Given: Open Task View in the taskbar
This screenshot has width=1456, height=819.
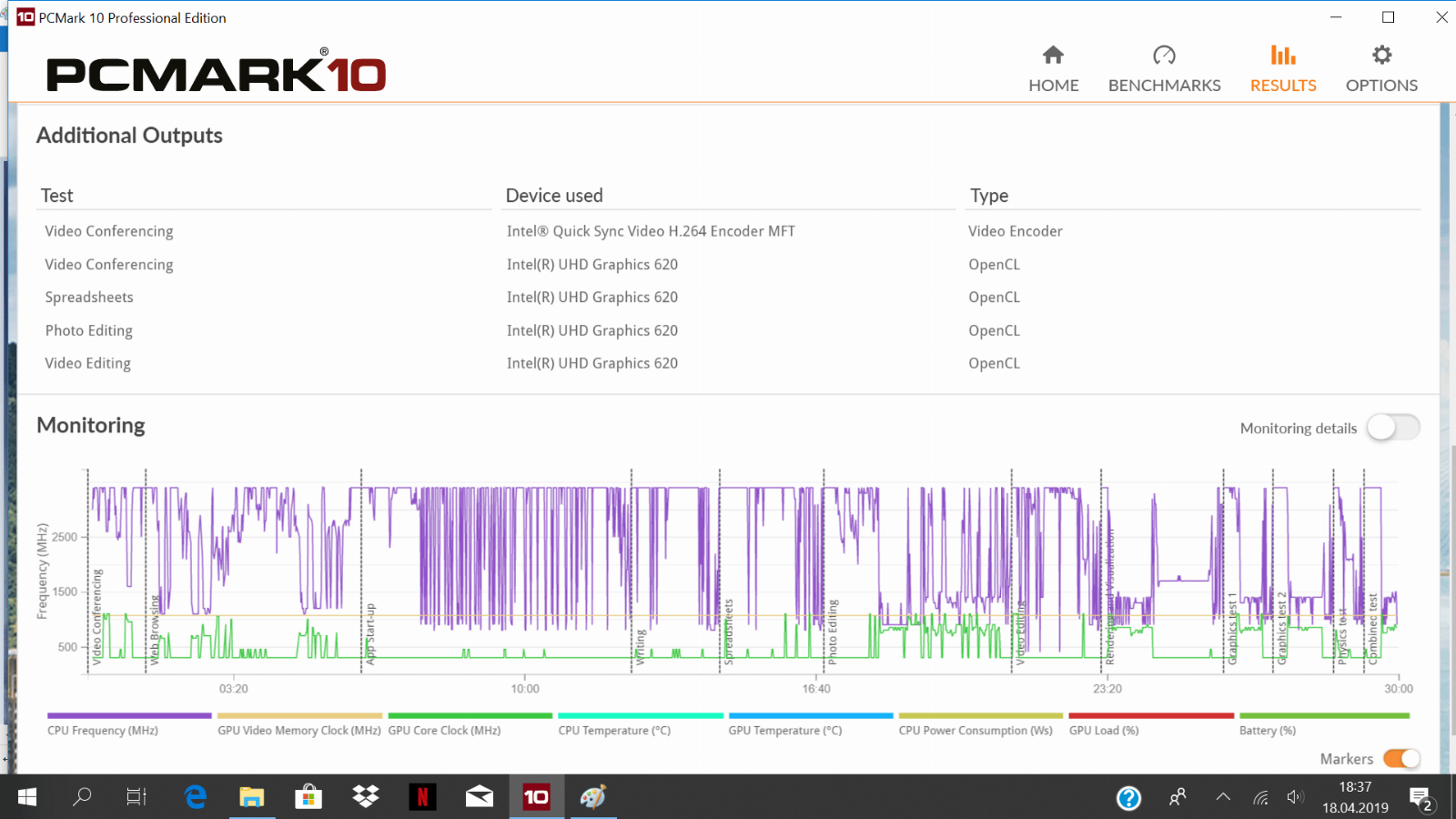Looking at the screenshot, I should coord(136,797).
